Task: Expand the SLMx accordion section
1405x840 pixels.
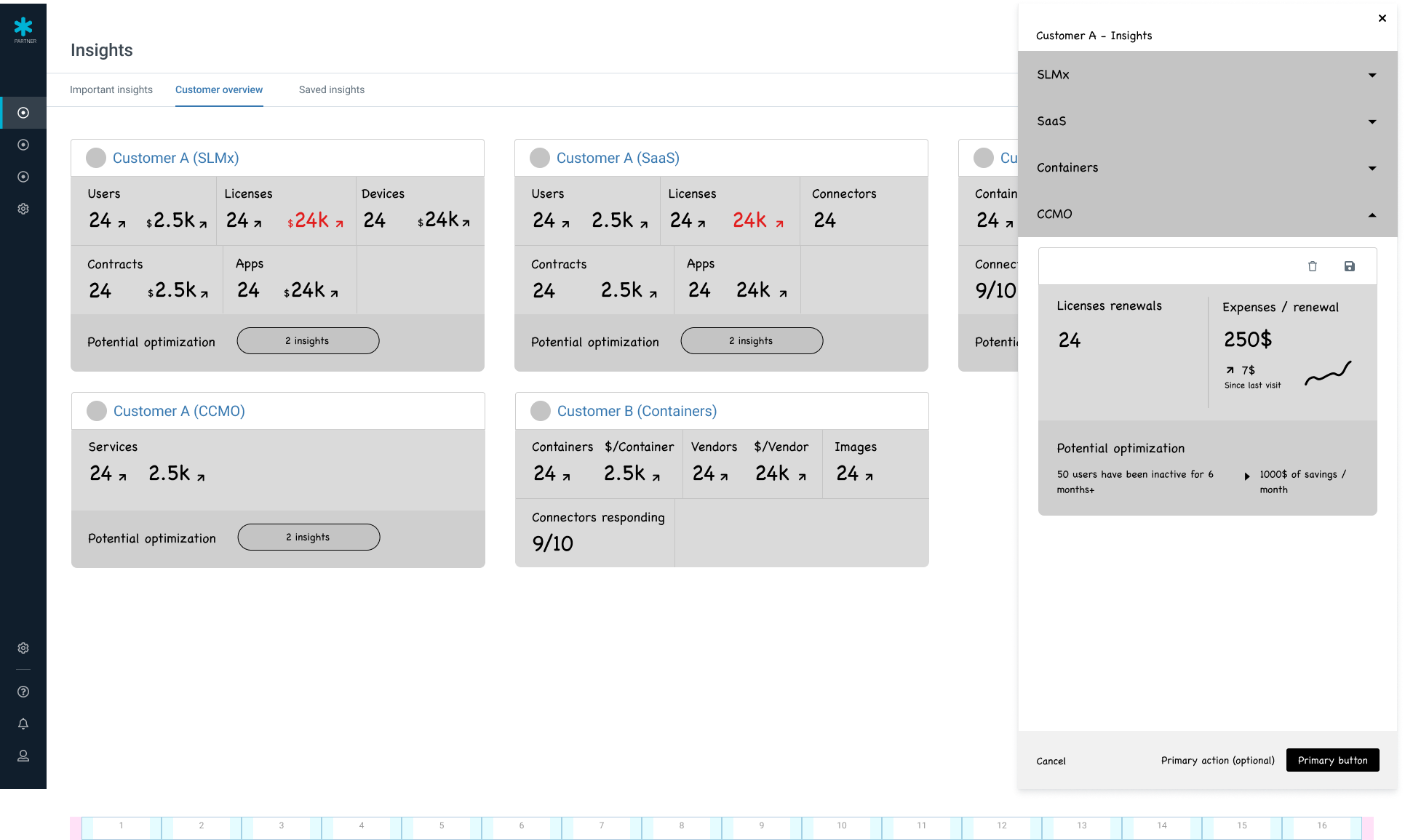Action: (x=1208, y=74)
